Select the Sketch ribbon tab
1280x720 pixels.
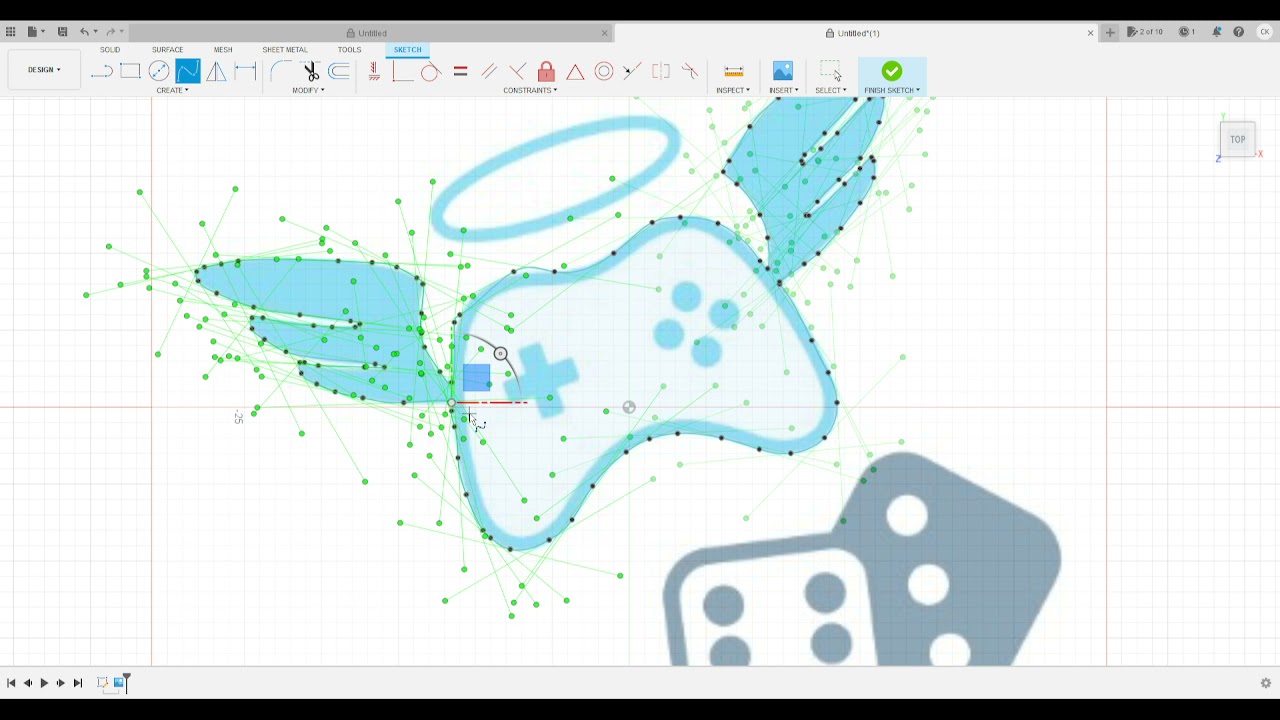tap(407, 49)
